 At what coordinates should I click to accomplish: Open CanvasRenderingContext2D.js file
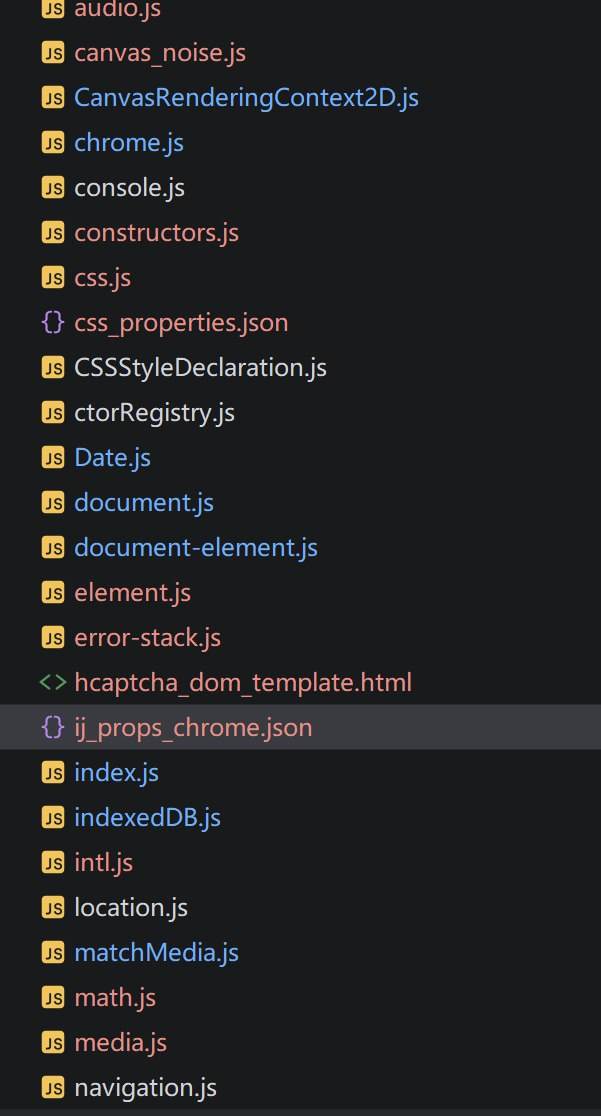click(x=245, y=98)
